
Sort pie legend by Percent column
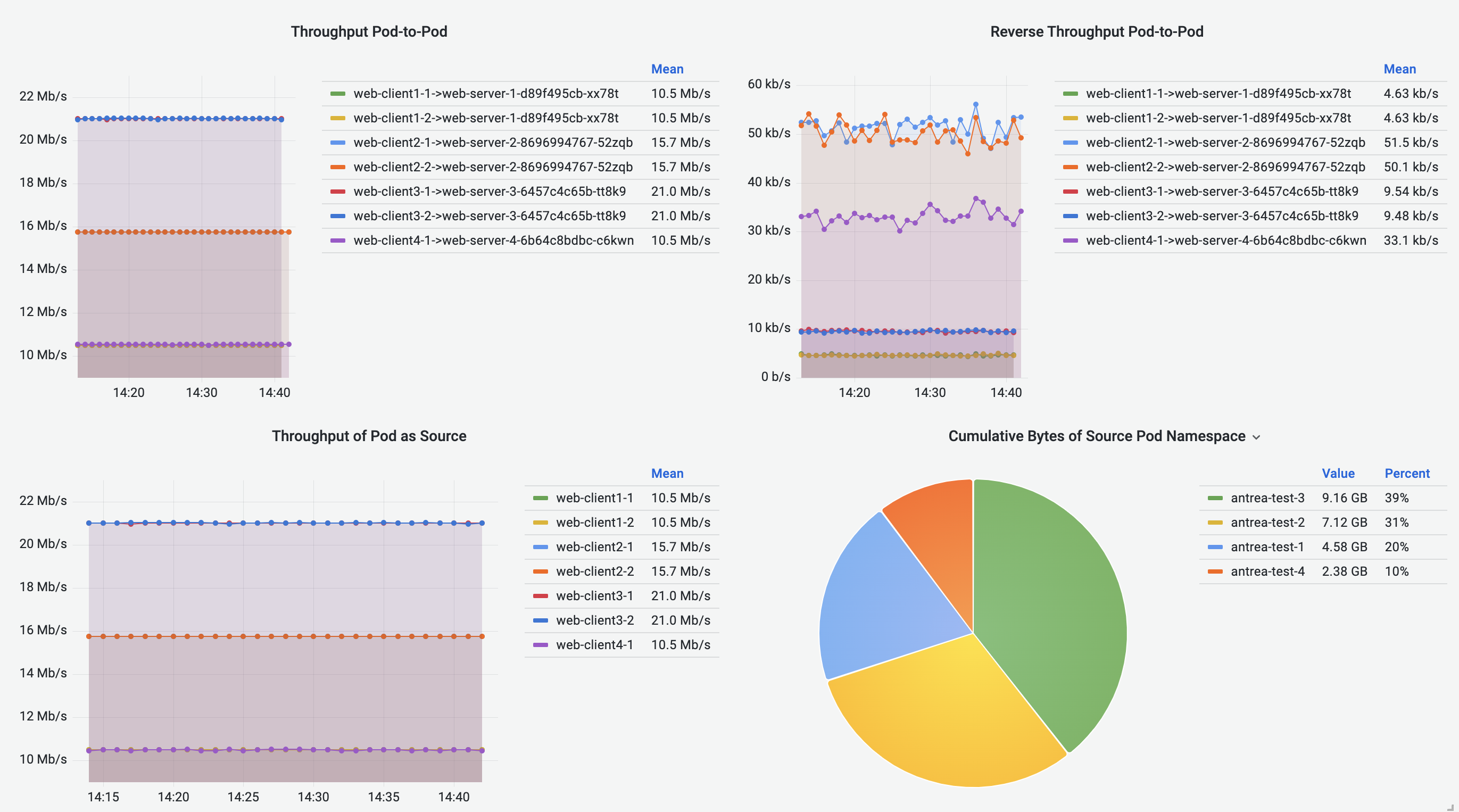pyautogui.click(x=1407, y=474)
